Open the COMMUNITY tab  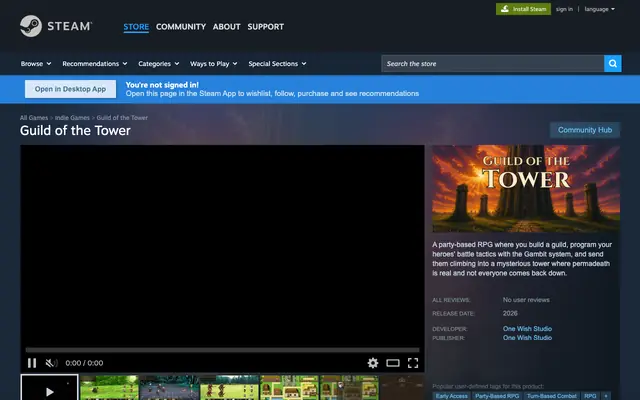click(181, 27)
